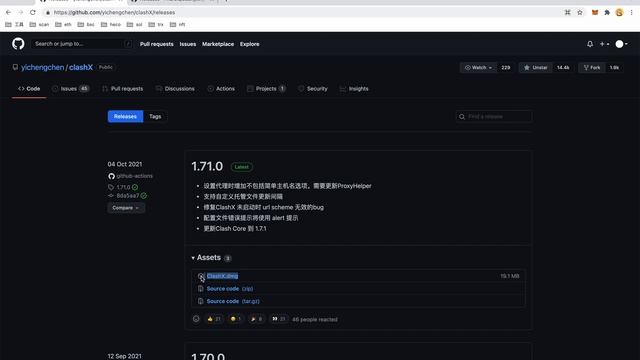Open the nft bookmarks folder
Image resolution: width=640 pixels, height=360 pixels.
(x=178, y=24)
